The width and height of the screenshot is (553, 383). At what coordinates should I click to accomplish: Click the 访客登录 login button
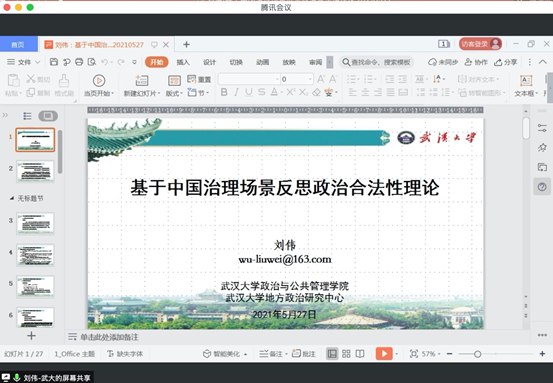480,44
